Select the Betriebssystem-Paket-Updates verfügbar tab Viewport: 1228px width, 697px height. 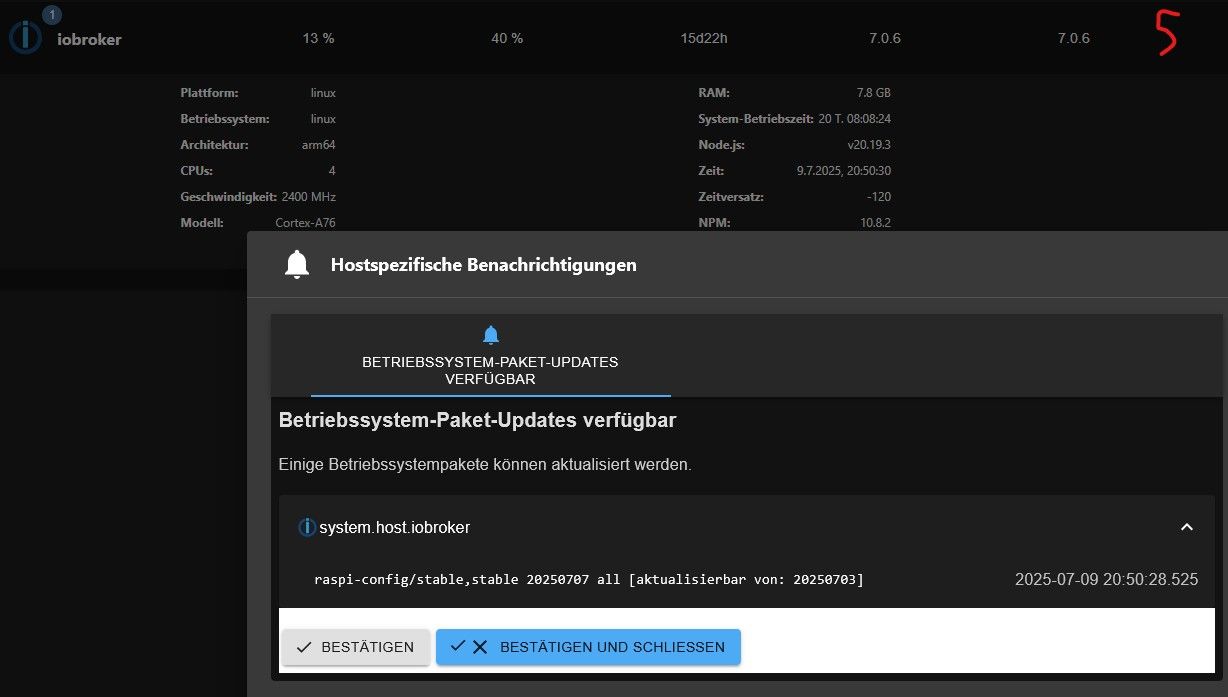pos(490,357)
